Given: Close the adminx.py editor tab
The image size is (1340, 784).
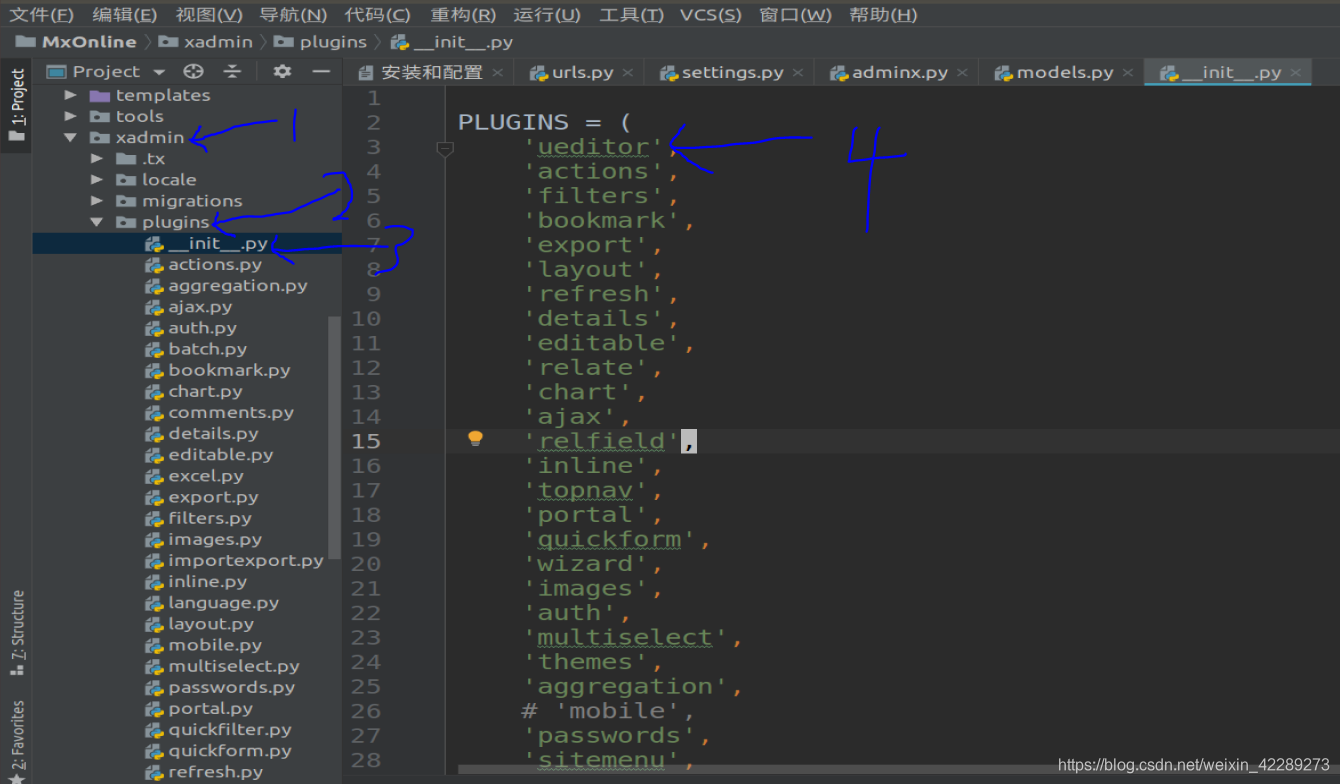Looking at the screenshot, I should click(961, 71).
